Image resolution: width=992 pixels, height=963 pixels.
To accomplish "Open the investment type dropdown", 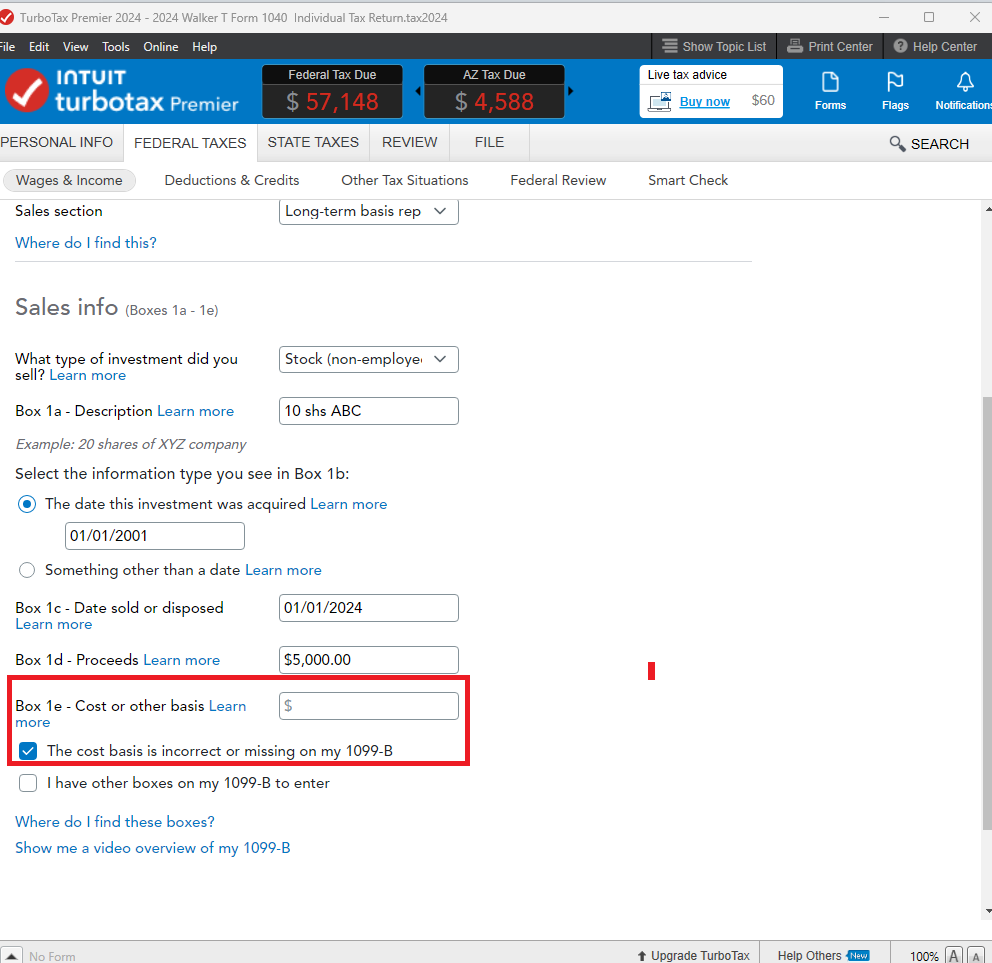I will pos(368,359).
